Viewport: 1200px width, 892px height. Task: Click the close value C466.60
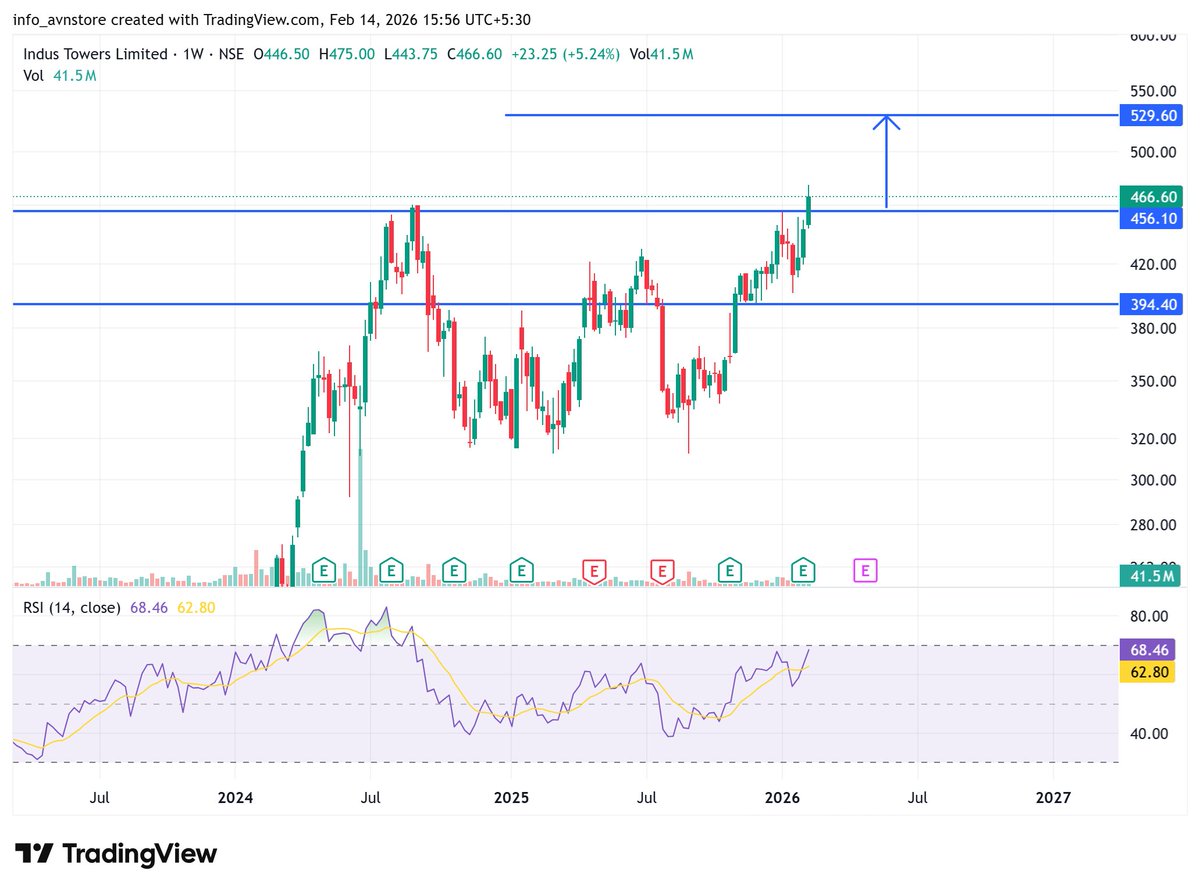coord(476,54)
